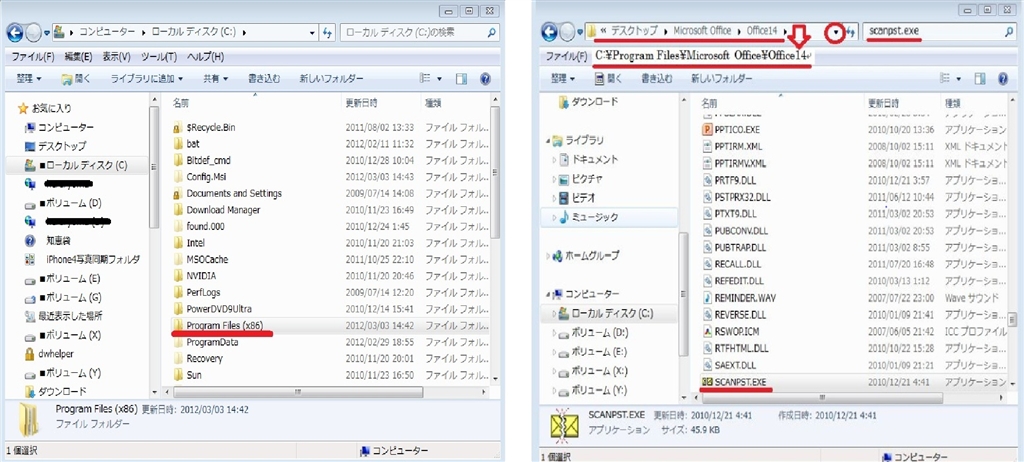The image size is (1024, 462).
Task: Open help in the left window toolbar
Action: (485, 78)
